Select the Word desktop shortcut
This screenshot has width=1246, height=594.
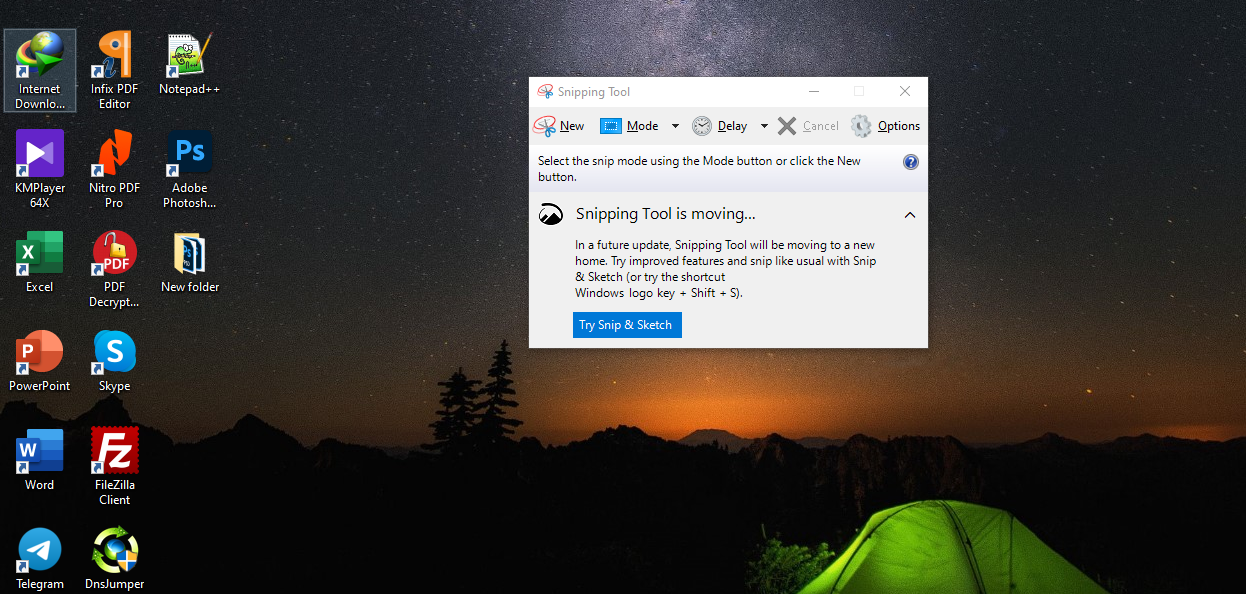39,459
